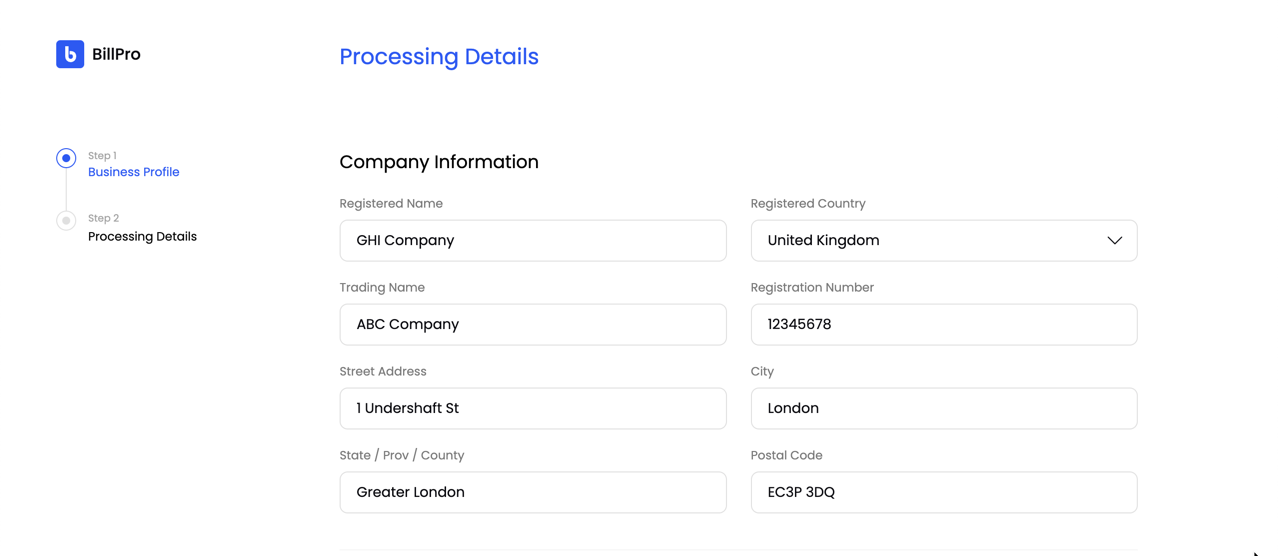Viewport: 1278px width, 556px height.
Task: Expand the Registered Country chevron arrow
Action: click(x=1114, y=241)
